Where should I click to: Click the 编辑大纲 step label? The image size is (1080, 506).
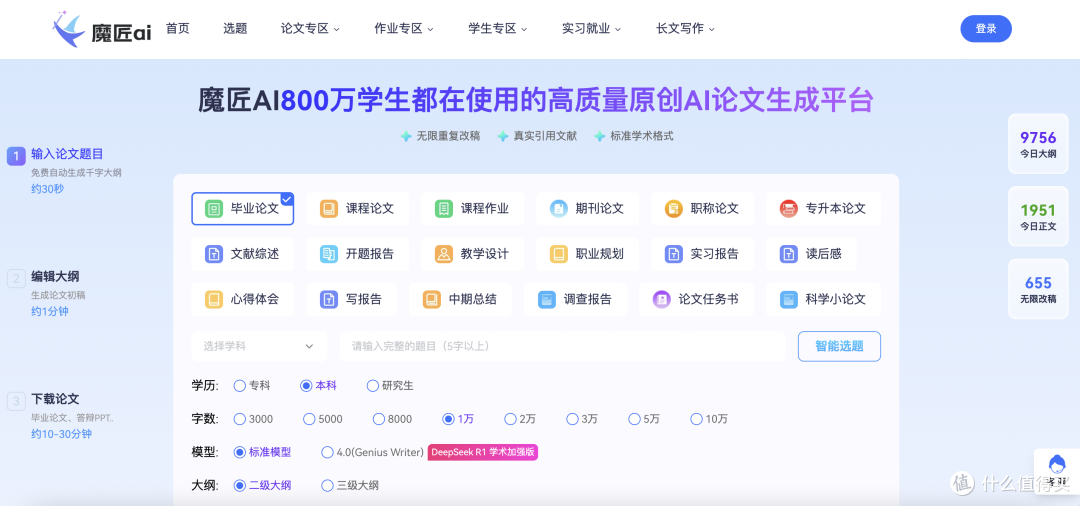55,277
